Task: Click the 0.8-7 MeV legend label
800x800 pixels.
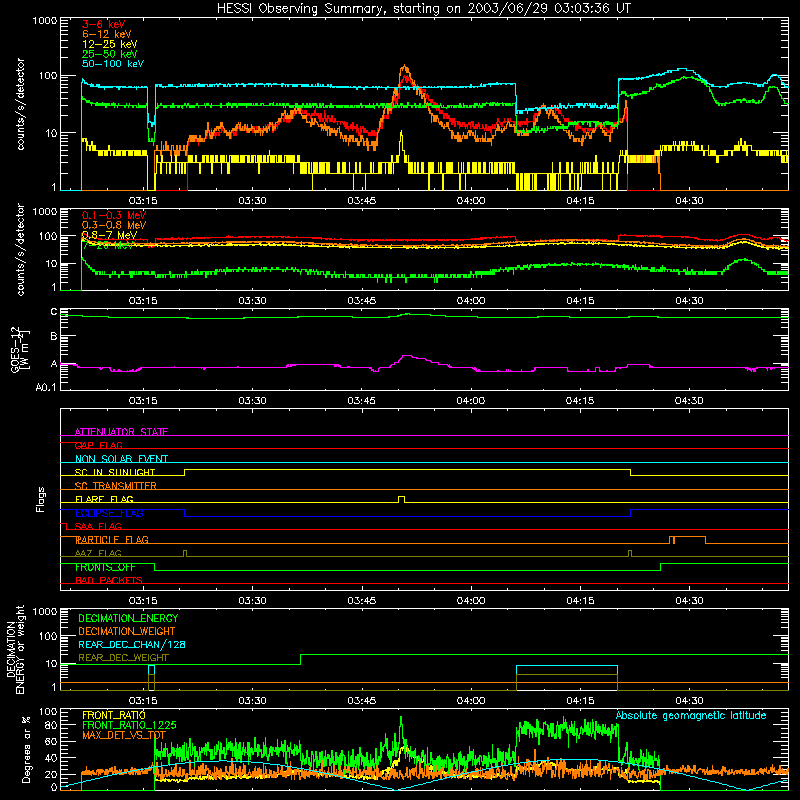Action: pos(109,235)
